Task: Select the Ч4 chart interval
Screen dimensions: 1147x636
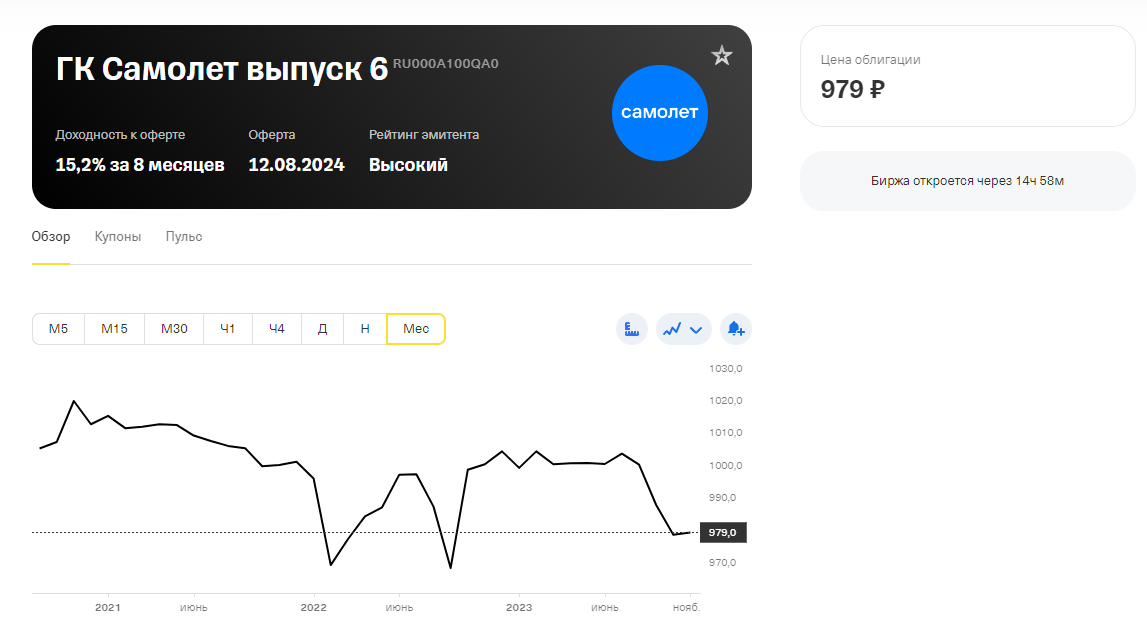Action: click(x=277, y=329)
